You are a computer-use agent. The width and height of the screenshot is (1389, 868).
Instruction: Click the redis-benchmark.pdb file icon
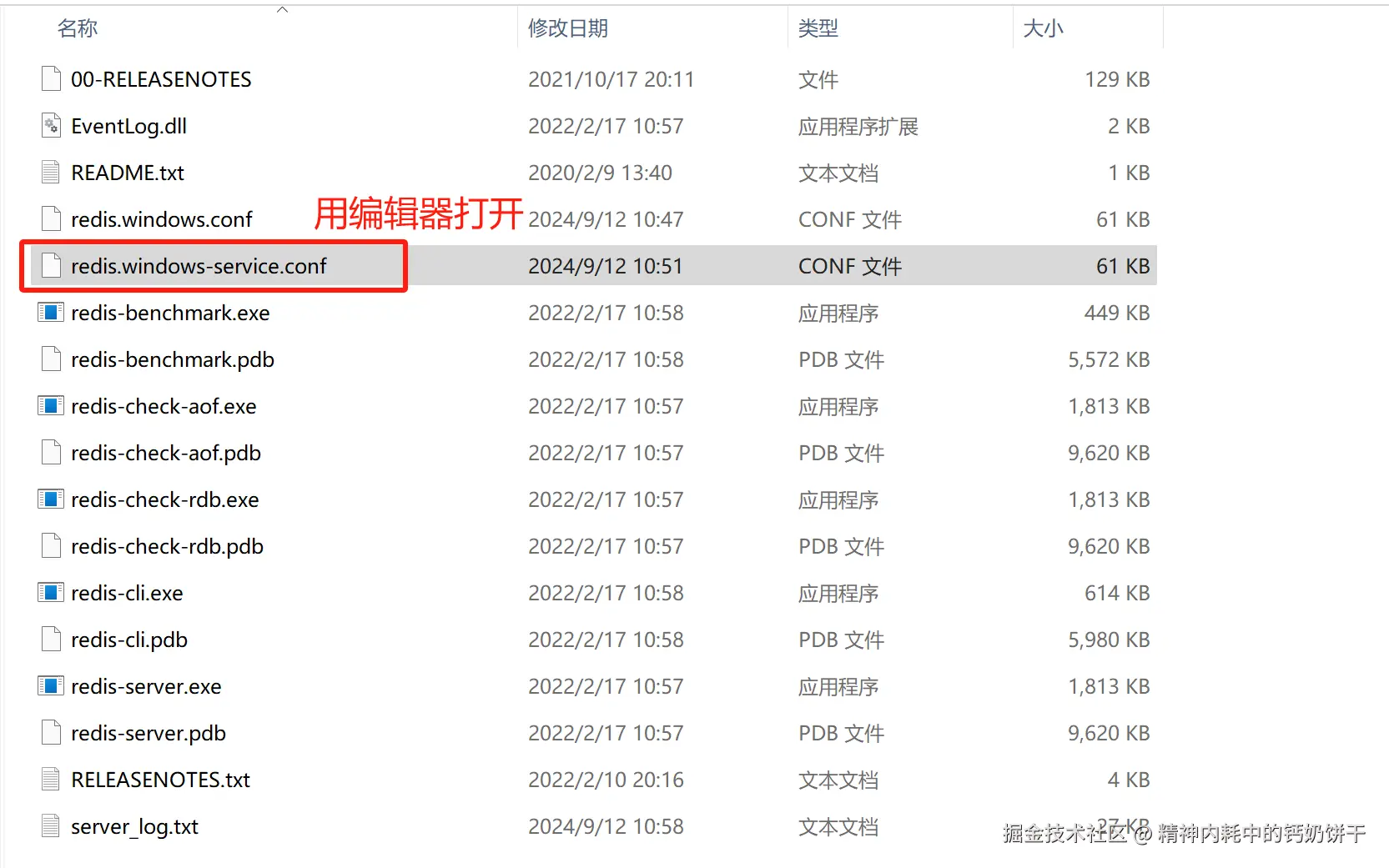click(x=51, y=359)
